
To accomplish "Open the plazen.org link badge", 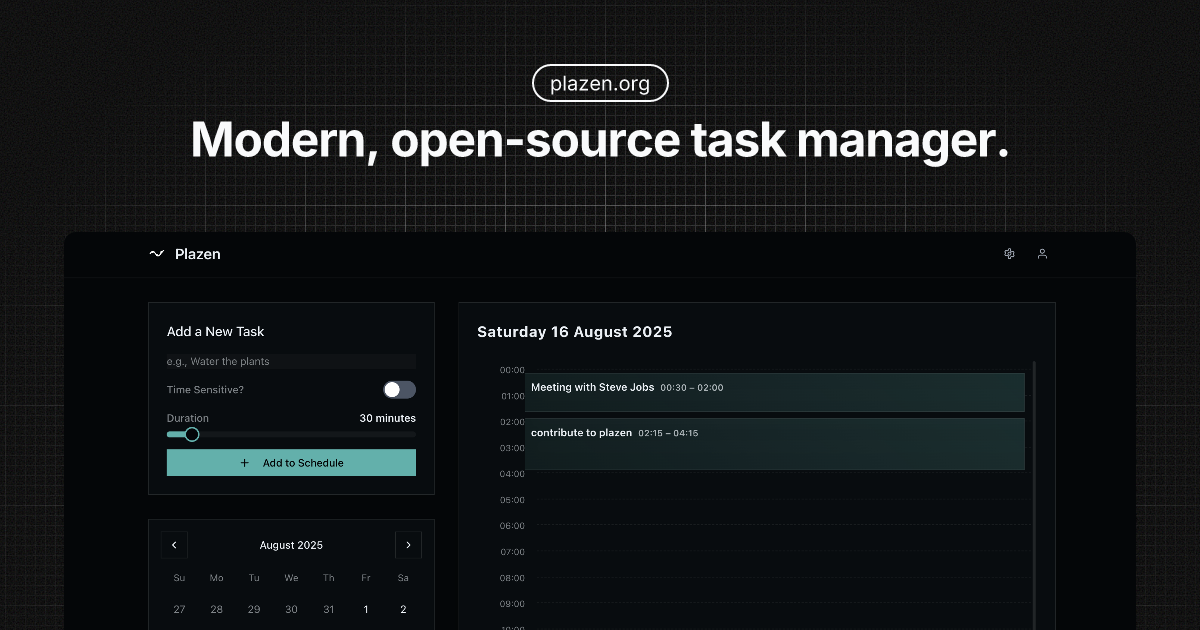I will [600, 84].
